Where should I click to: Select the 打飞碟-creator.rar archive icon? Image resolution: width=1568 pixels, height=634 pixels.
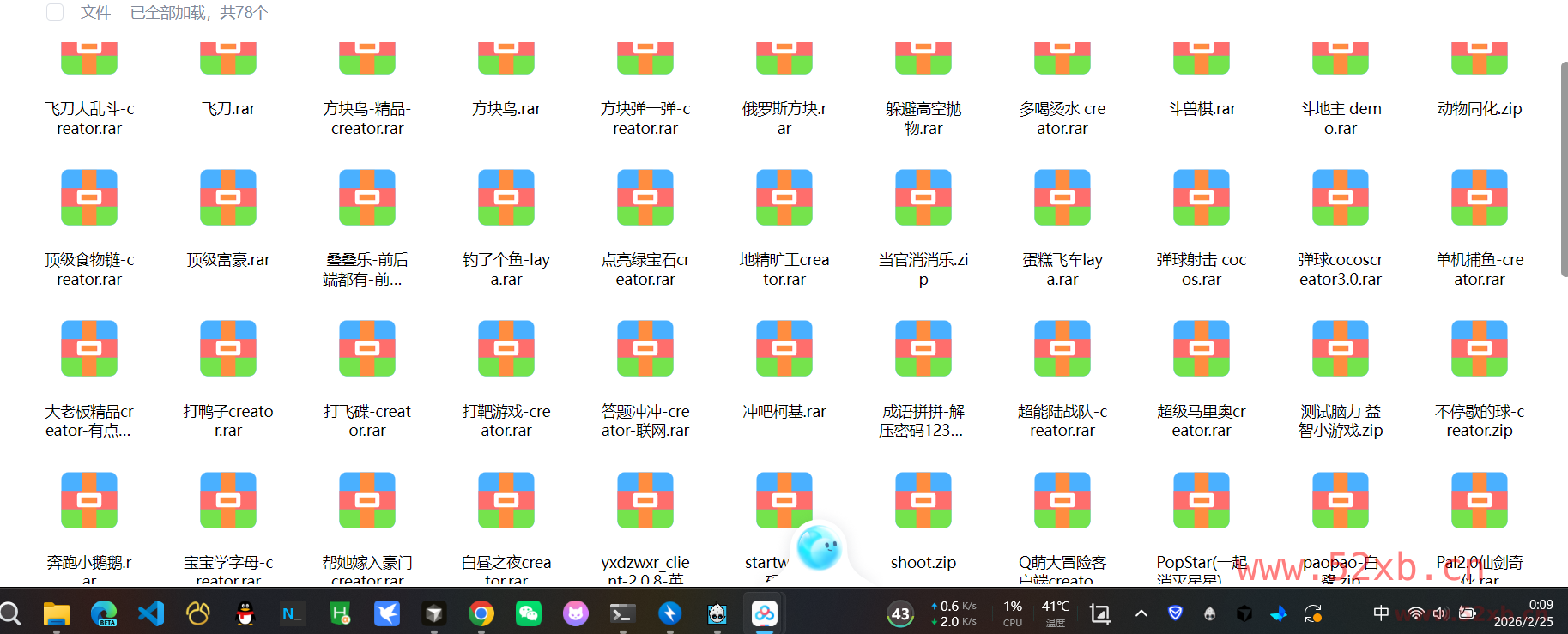(367, 348)
